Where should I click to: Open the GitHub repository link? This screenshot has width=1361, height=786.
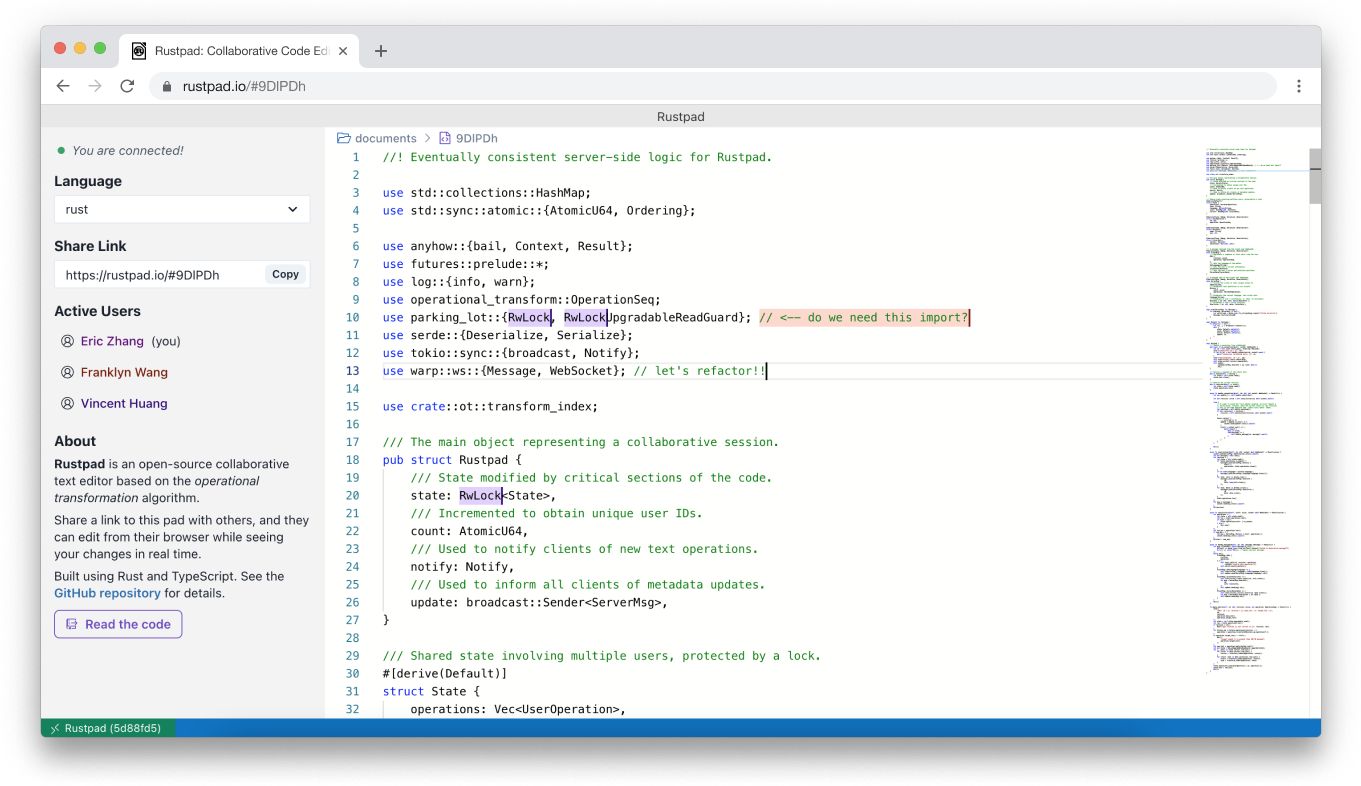[106, 592]
